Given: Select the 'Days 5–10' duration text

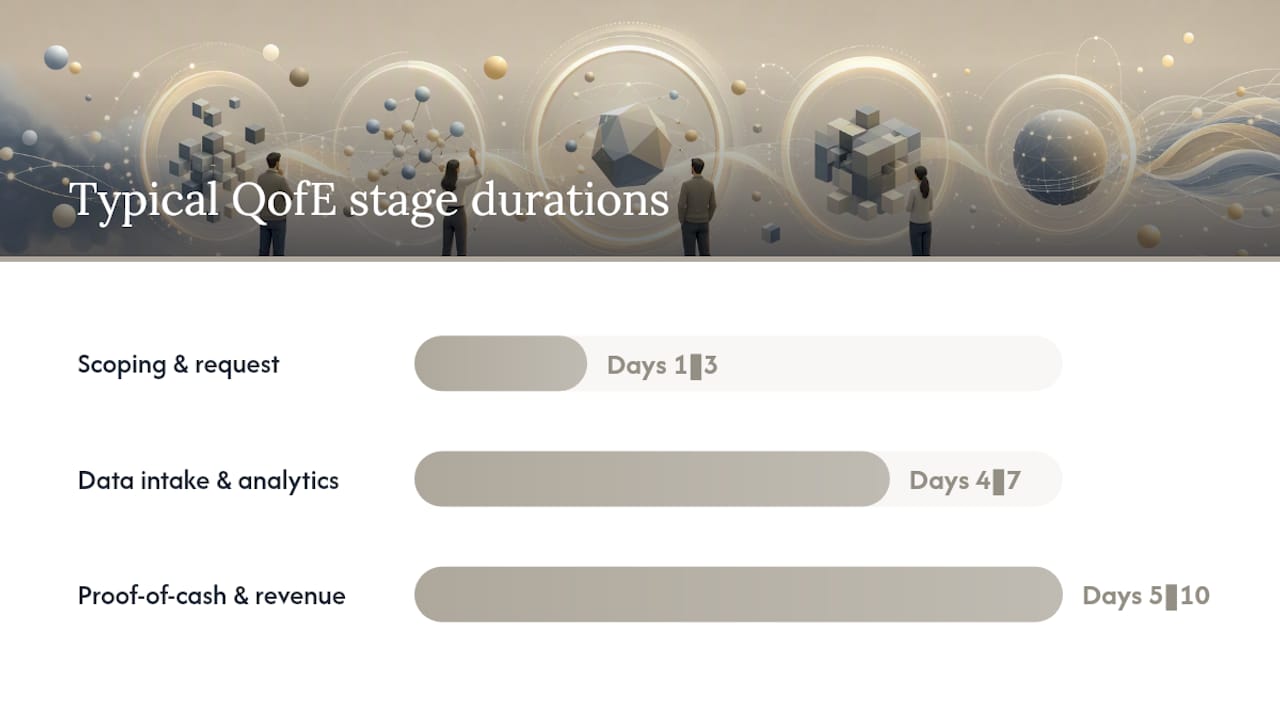Looking at the screenshot, I should (x=1146, y=596).
